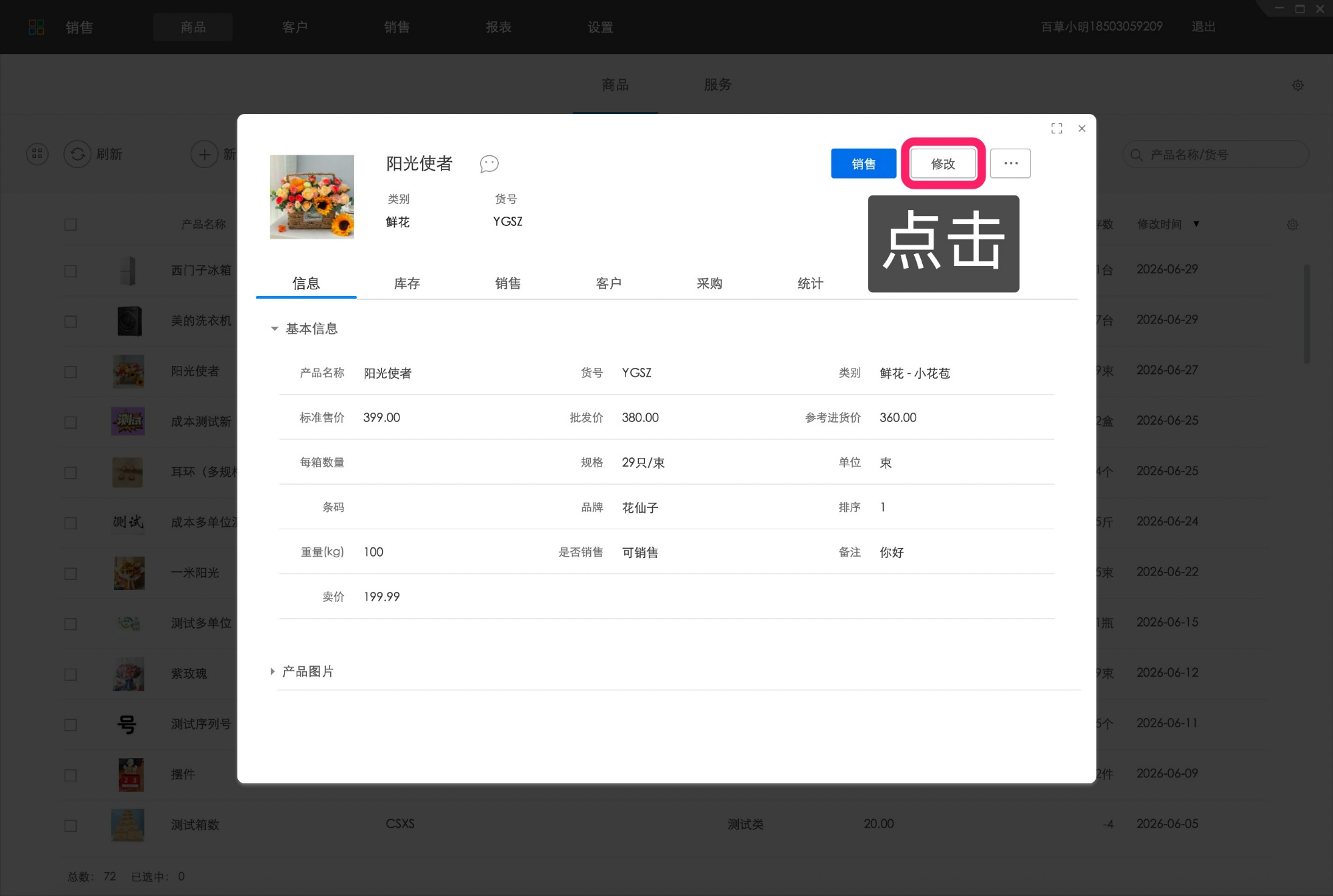The width and height of the screenshot is (1333, 896).
Task: Click 一米阳光 row thumbnail
Action: [129, 573]
